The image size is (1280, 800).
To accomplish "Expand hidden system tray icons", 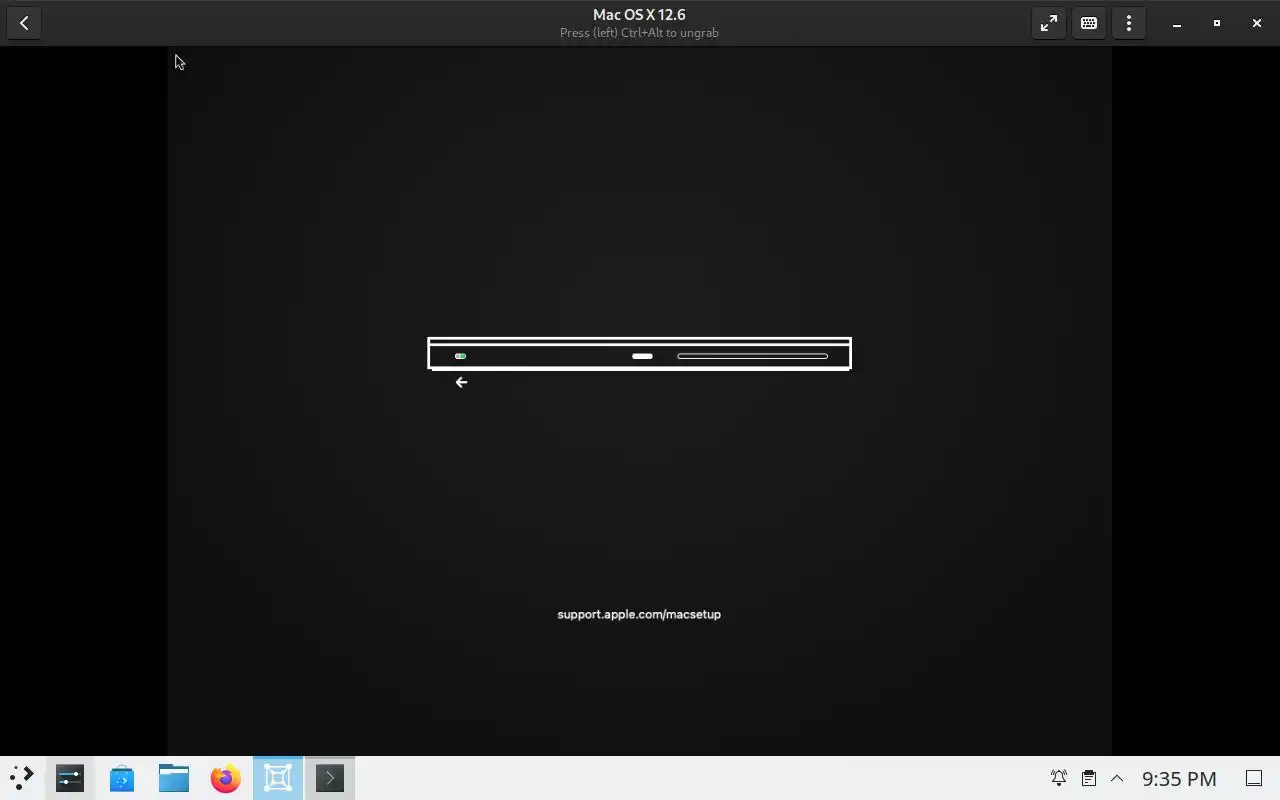I will tap(1117, 778).
